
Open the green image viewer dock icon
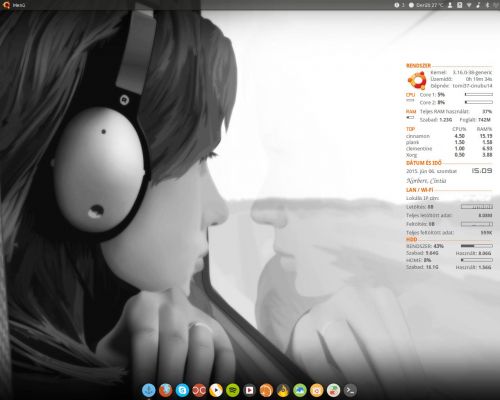click(300, 390)
